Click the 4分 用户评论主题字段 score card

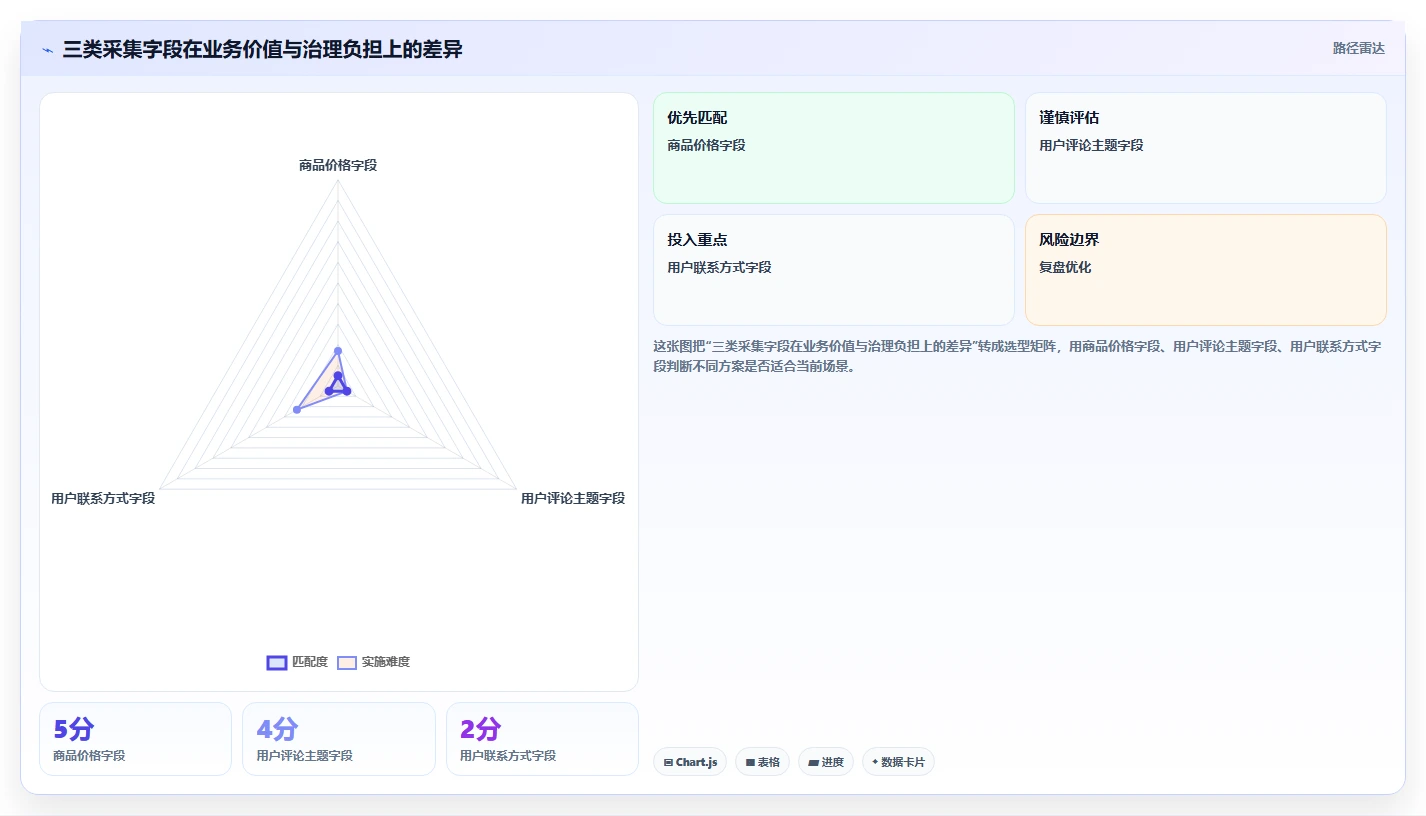click(x=339, y=739)
